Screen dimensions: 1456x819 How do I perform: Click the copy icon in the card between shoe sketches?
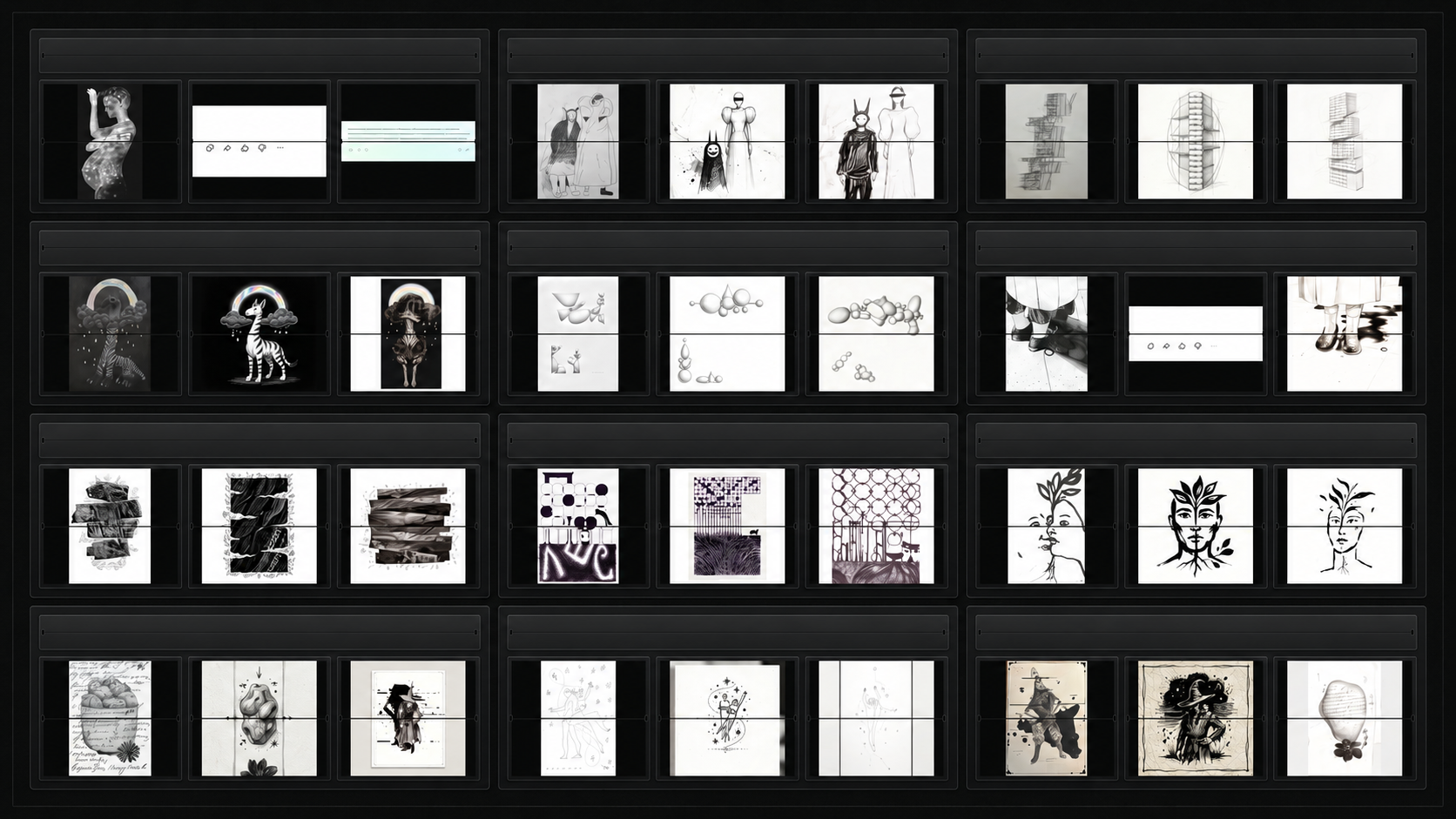(1151, 346)
